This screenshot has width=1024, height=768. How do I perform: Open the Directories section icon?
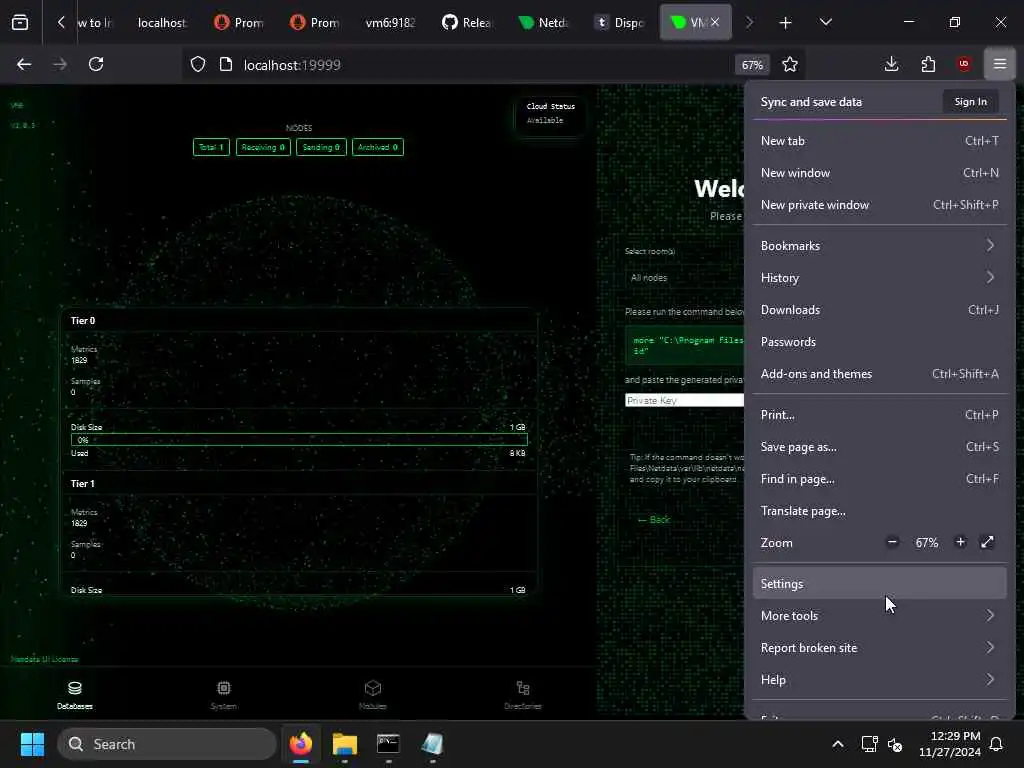pyautogui.click(x=522, y=694)
